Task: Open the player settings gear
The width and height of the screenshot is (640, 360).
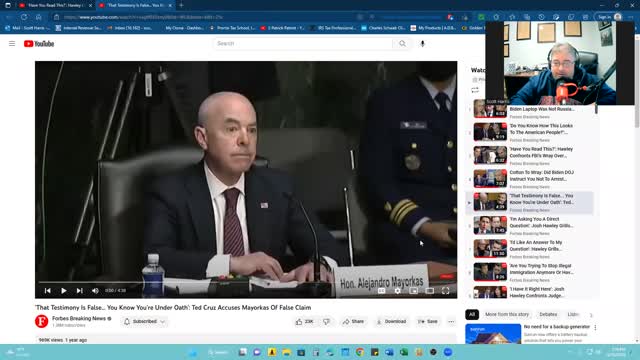Action: click(398, 291)
